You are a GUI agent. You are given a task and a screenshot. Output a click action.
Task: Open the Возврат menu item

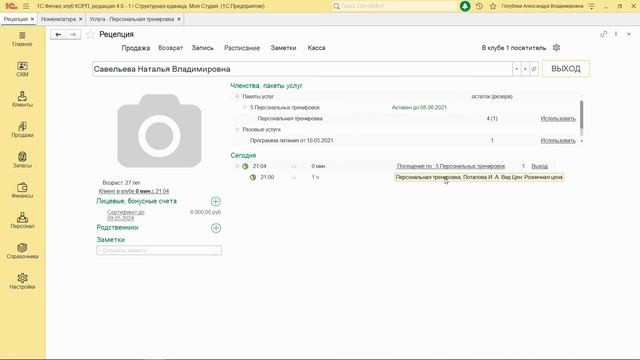(170, 48)
